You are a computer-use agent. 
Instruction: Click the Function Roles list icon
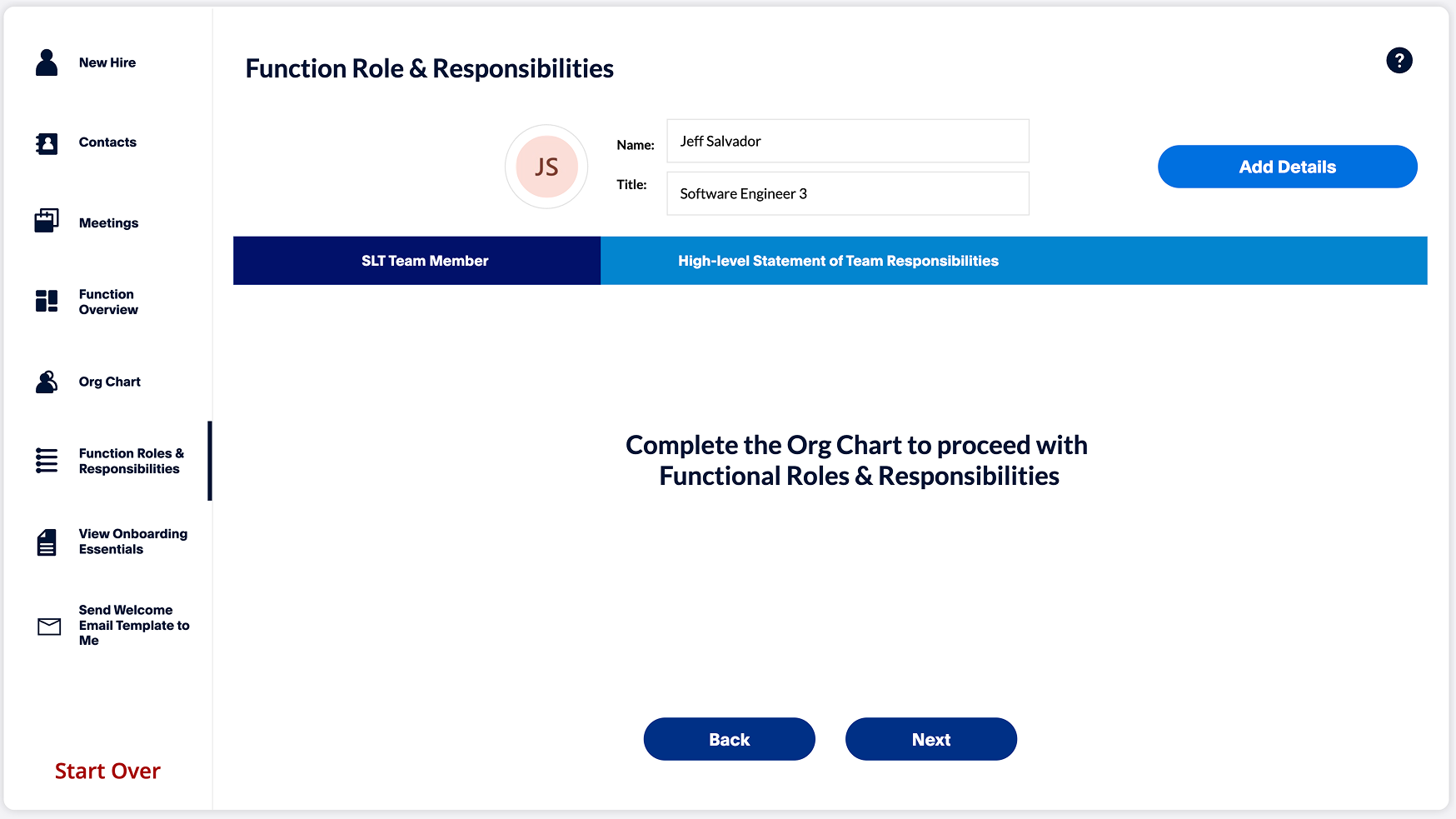click(x=47, y=461)
